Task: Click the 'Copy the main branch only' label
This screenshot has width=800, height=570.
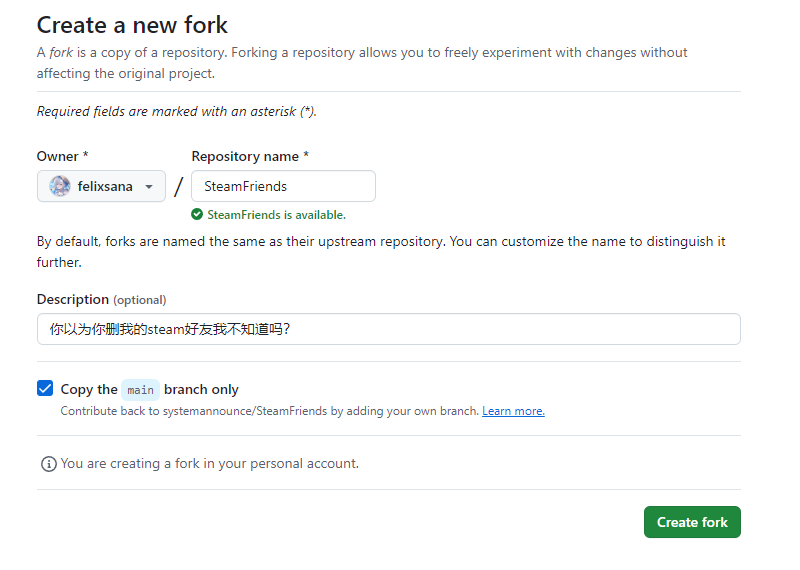Action: click(149, 389)
